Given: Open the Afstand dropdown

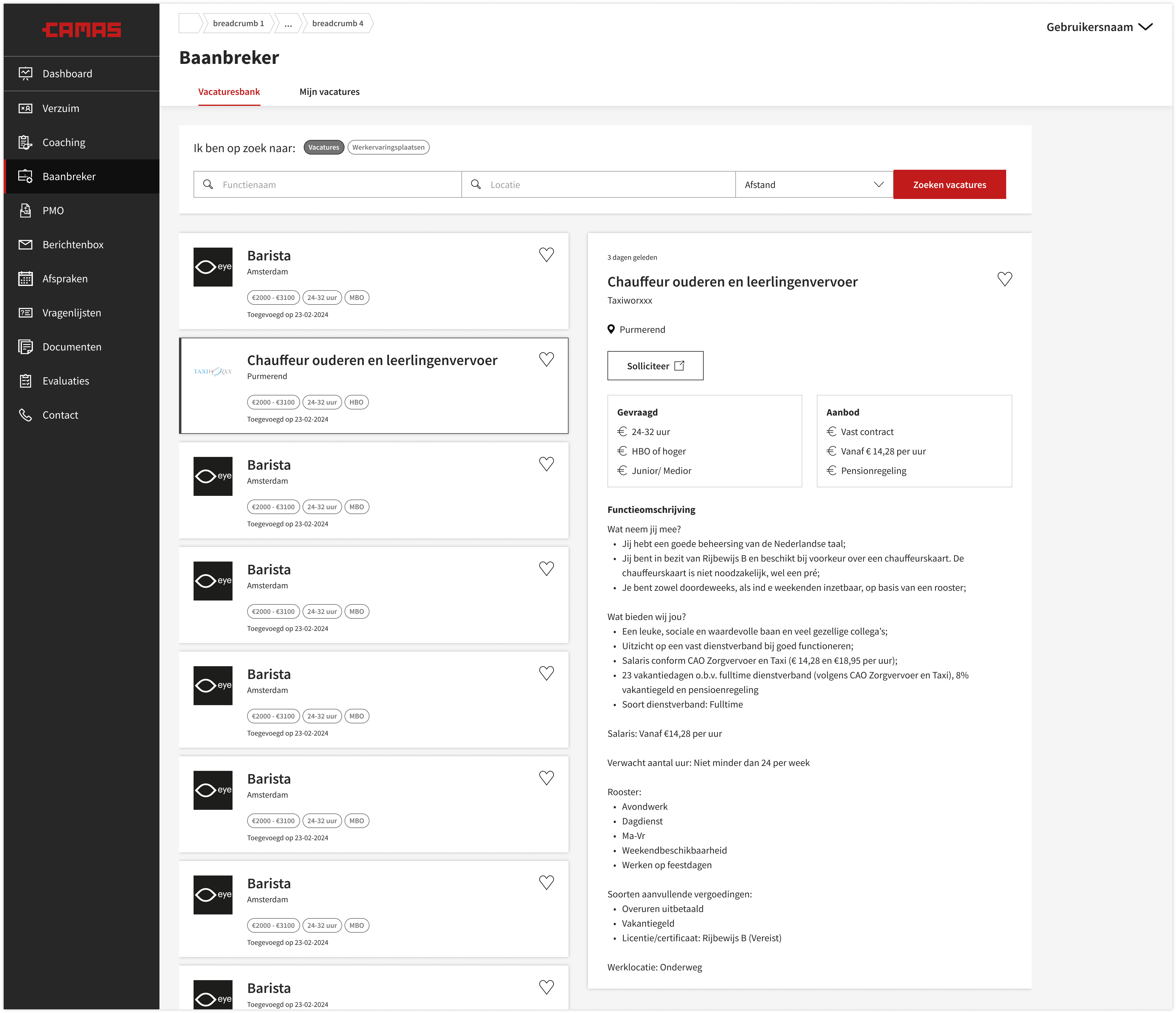Looking at the screenshot, I should pyautogui.click(x=814, y=184).
